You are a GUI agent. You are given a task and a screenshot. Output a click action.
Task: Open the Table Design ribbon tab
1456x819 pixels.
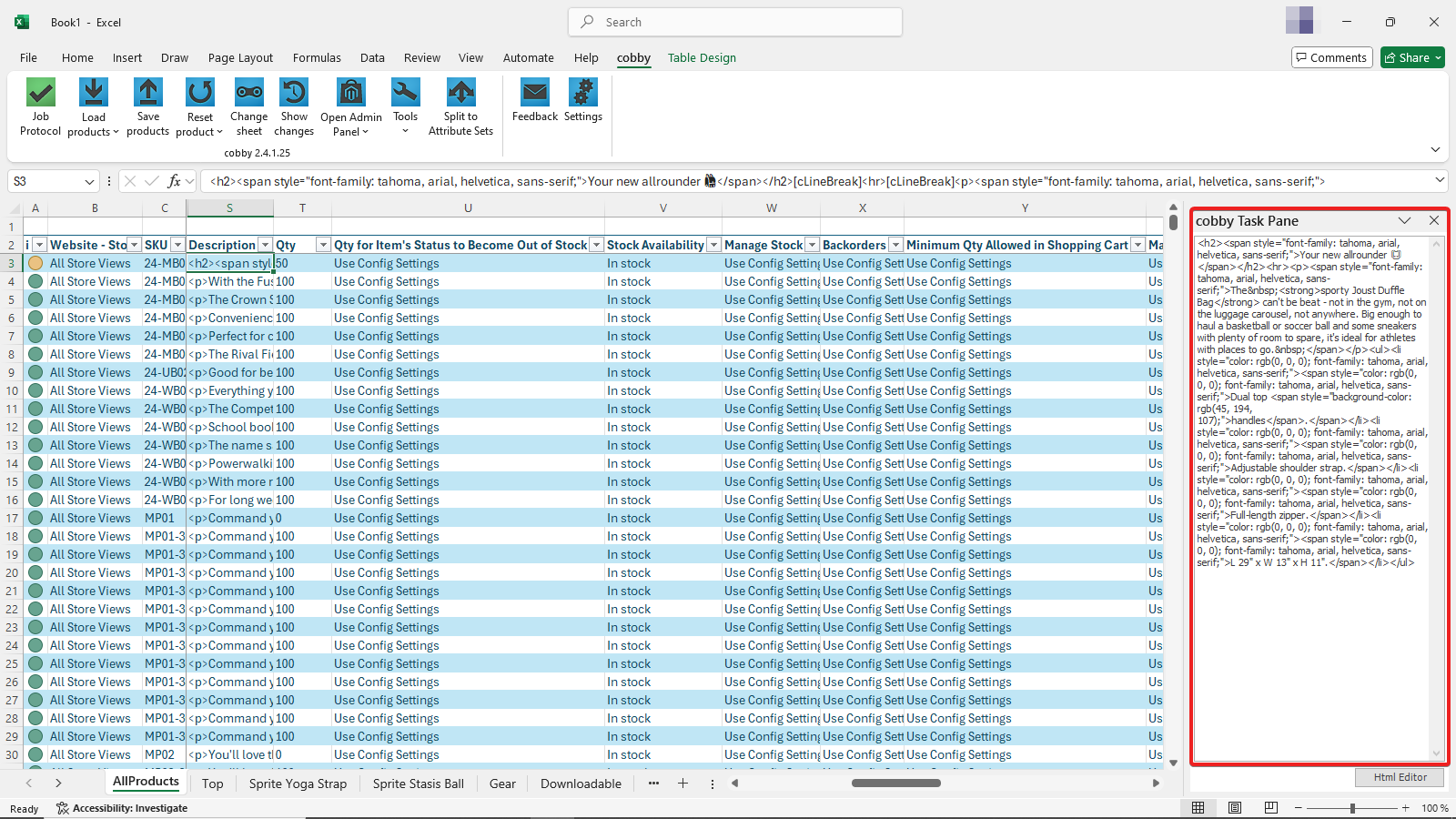[702, 57]
